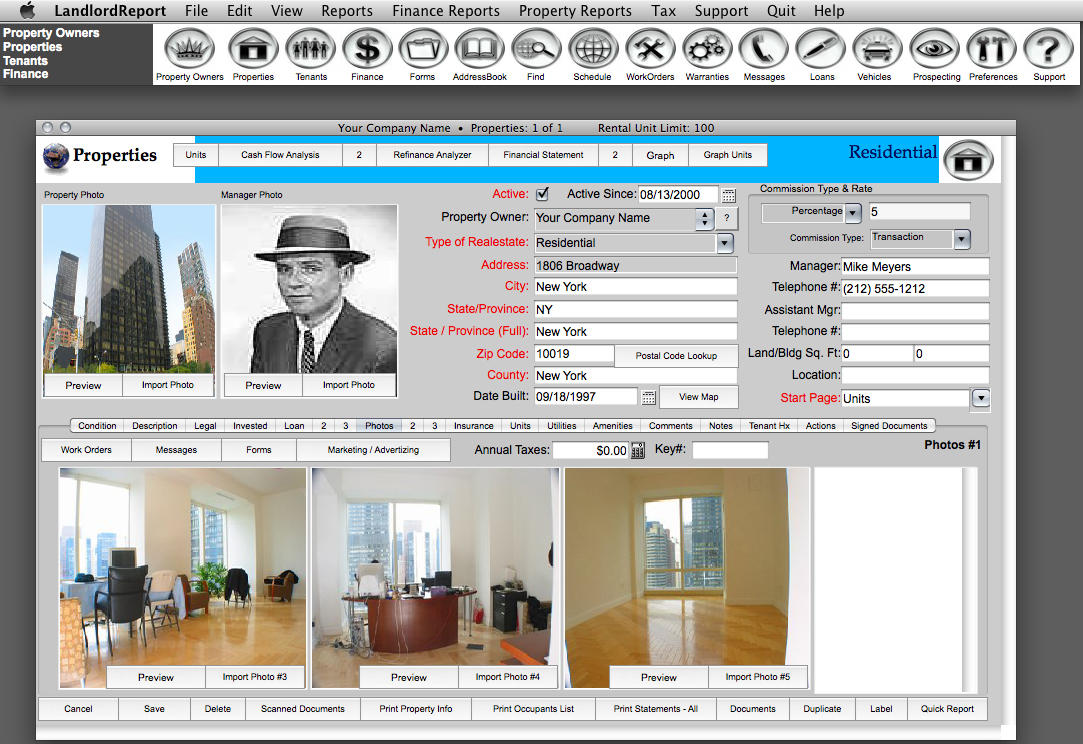The width and height of the screenshot is (1083, 744).
Task: Toggle the Active checkbox
Action: tap(543, 194)
